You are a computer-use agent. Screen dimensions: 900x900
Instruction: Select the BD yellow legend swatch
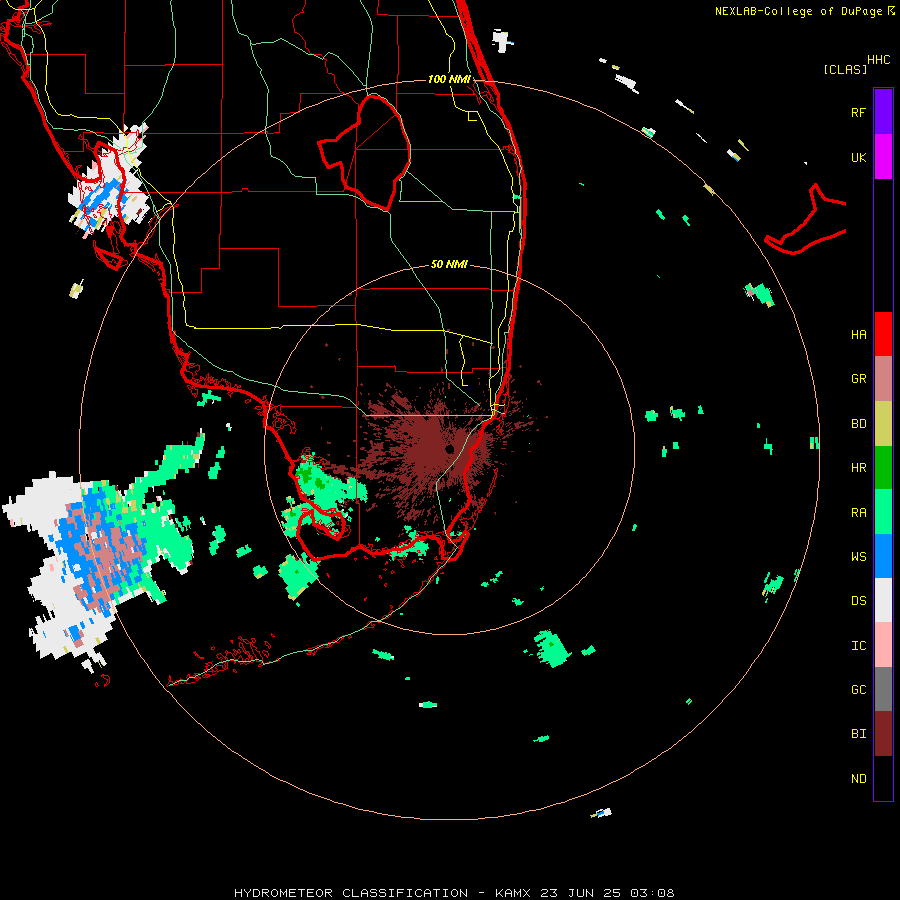point(883,424)
